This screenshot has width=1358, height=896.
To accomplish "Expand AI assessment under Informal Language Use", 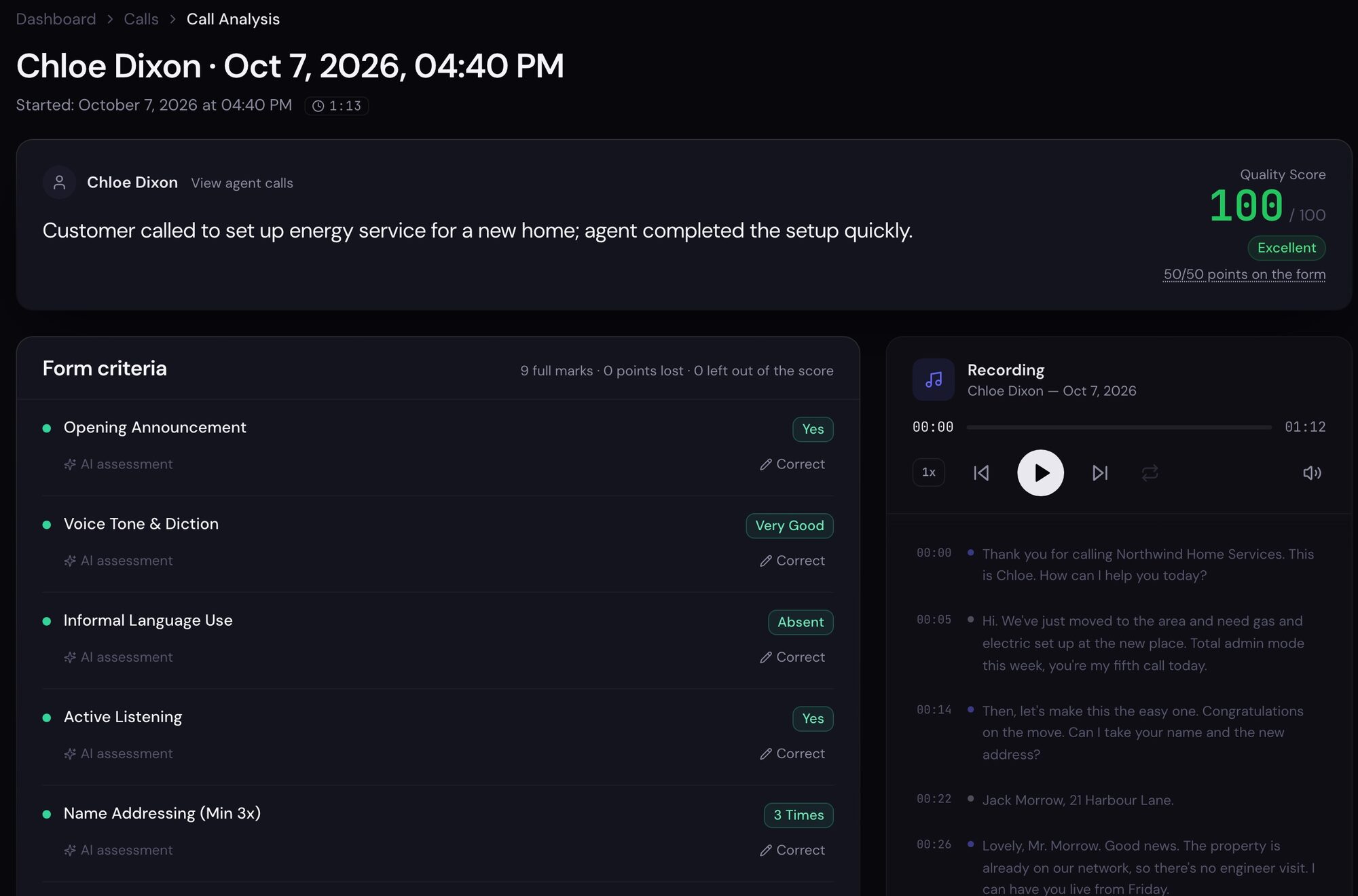I will 118,657.
